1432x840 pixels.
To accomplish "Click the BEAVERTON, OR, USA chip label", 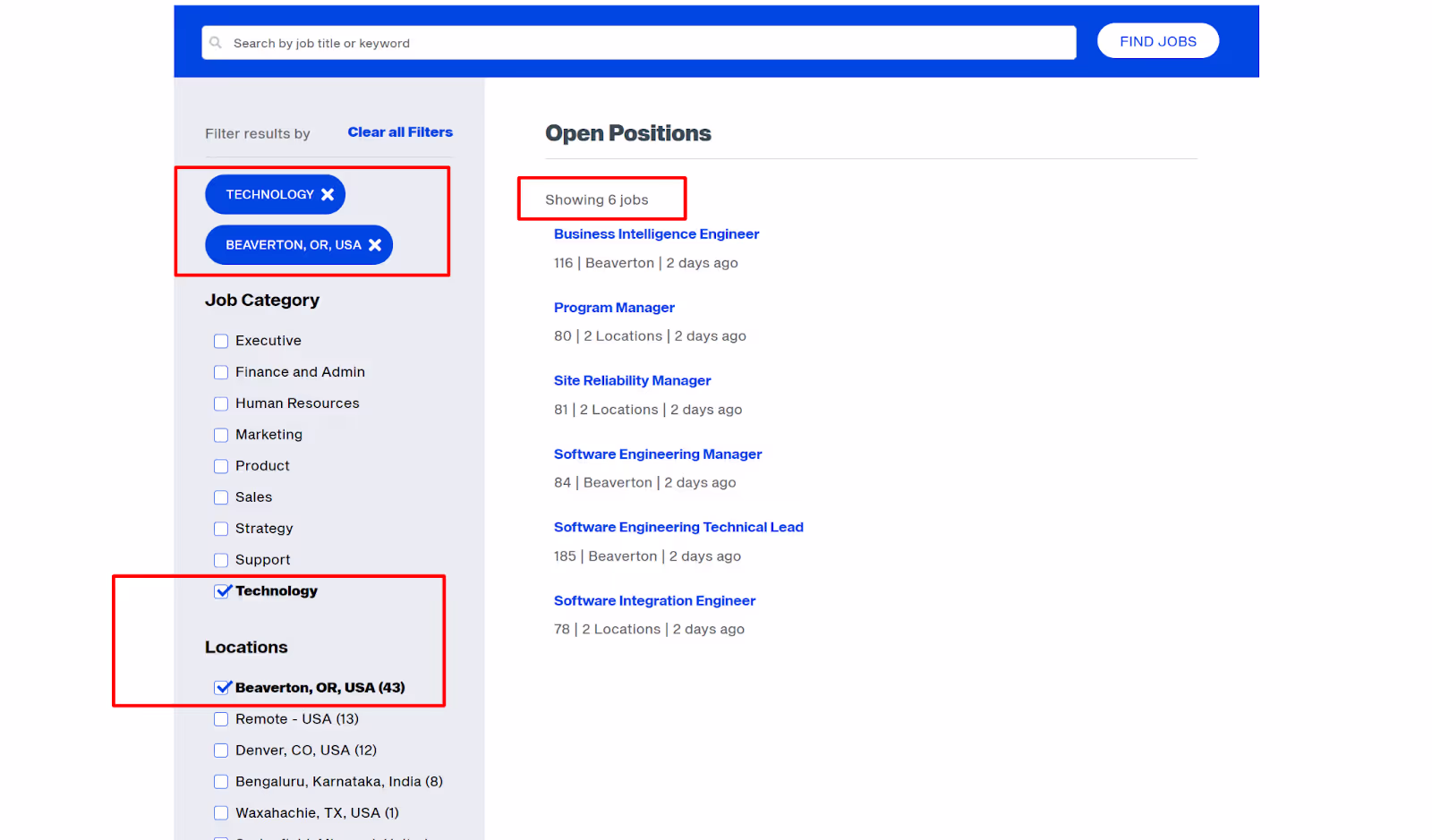I will 294,244.
